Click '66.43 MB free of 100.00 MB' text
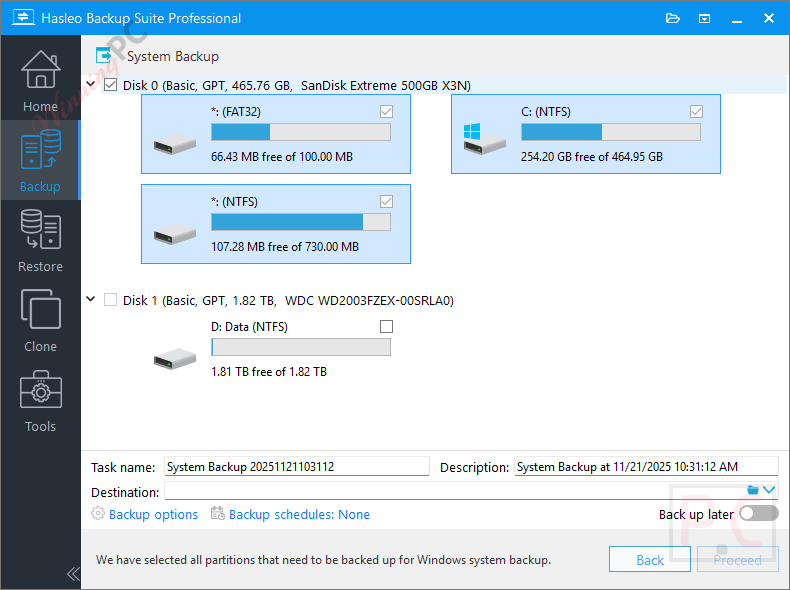The image size is (790, 590). click(282, 157)
